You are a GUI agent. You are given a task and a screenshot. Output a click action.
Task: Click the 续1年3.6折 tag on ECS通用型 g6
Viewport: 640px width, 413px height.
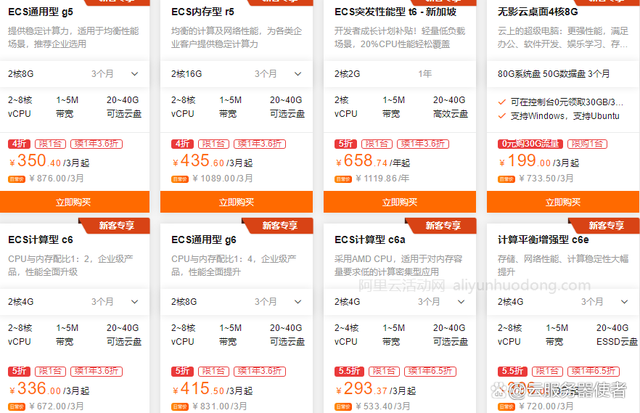click(260, 371)
